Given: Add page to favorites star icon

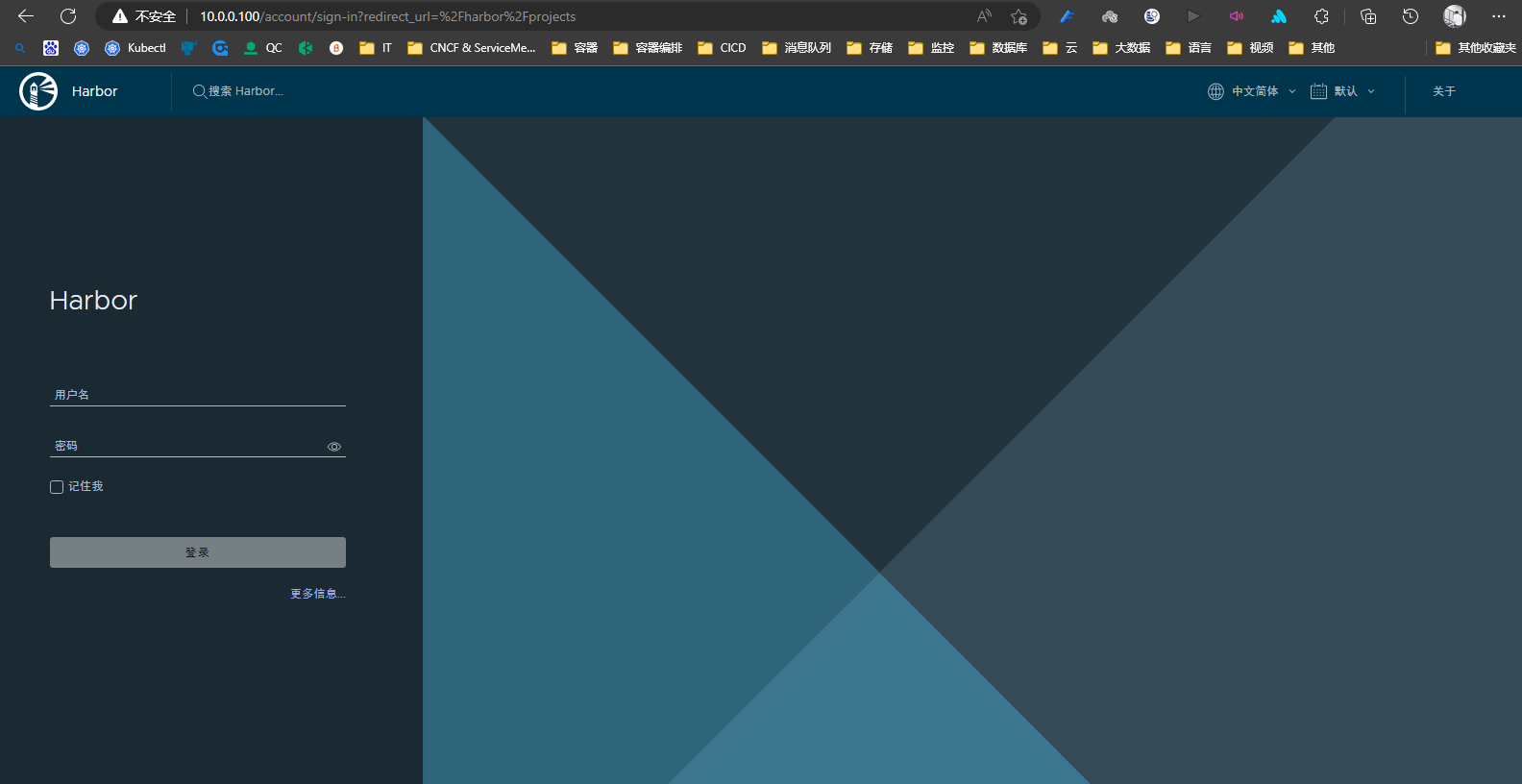Looking at the screenshot, I should click(1019, 16).
